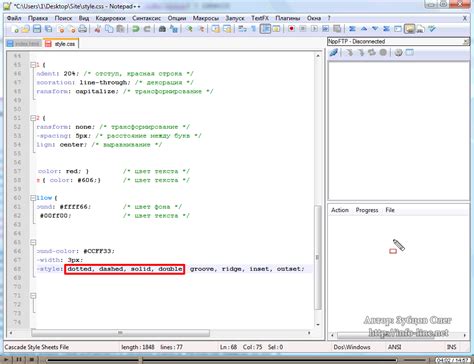474x364 pixels.
Task: Collapse the fold marker at line 65
Action: [33, 242]
